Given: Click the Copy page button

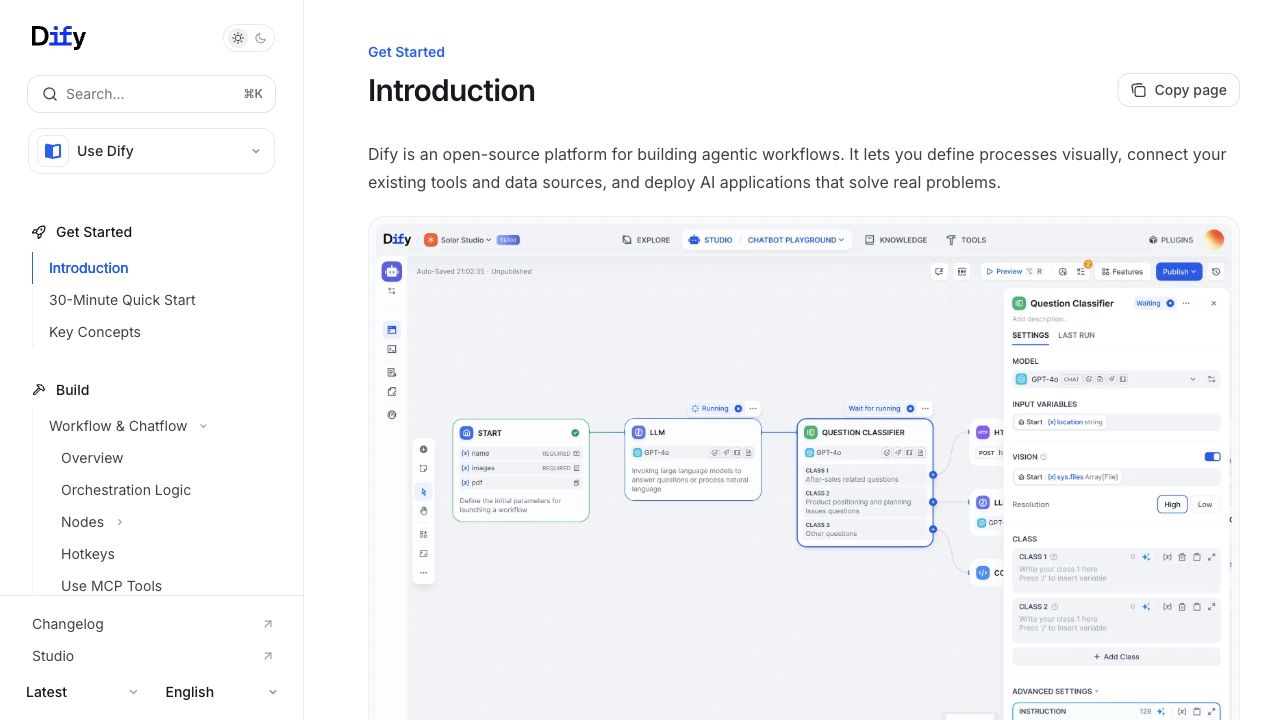Looking at the screenshot, I should pyautogui.click(x=1178, y=90).
